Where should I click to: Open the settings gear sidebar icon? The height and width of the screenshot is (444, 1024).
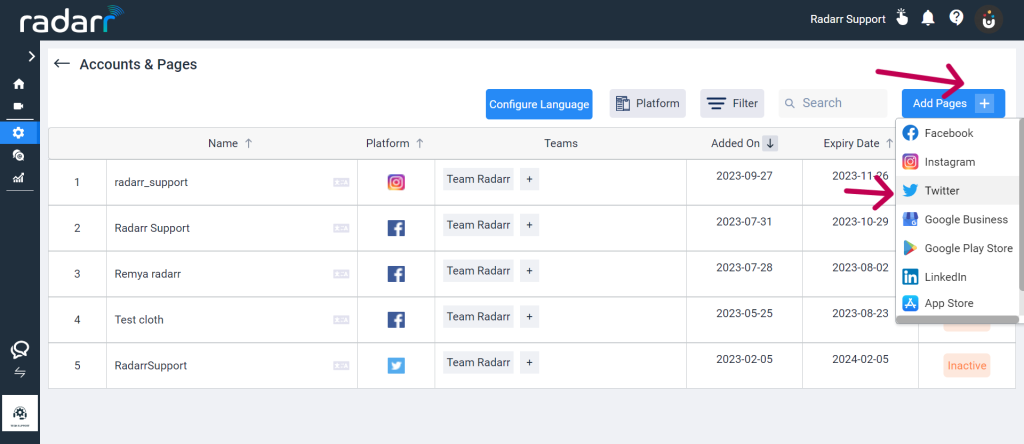coord(19,133)
